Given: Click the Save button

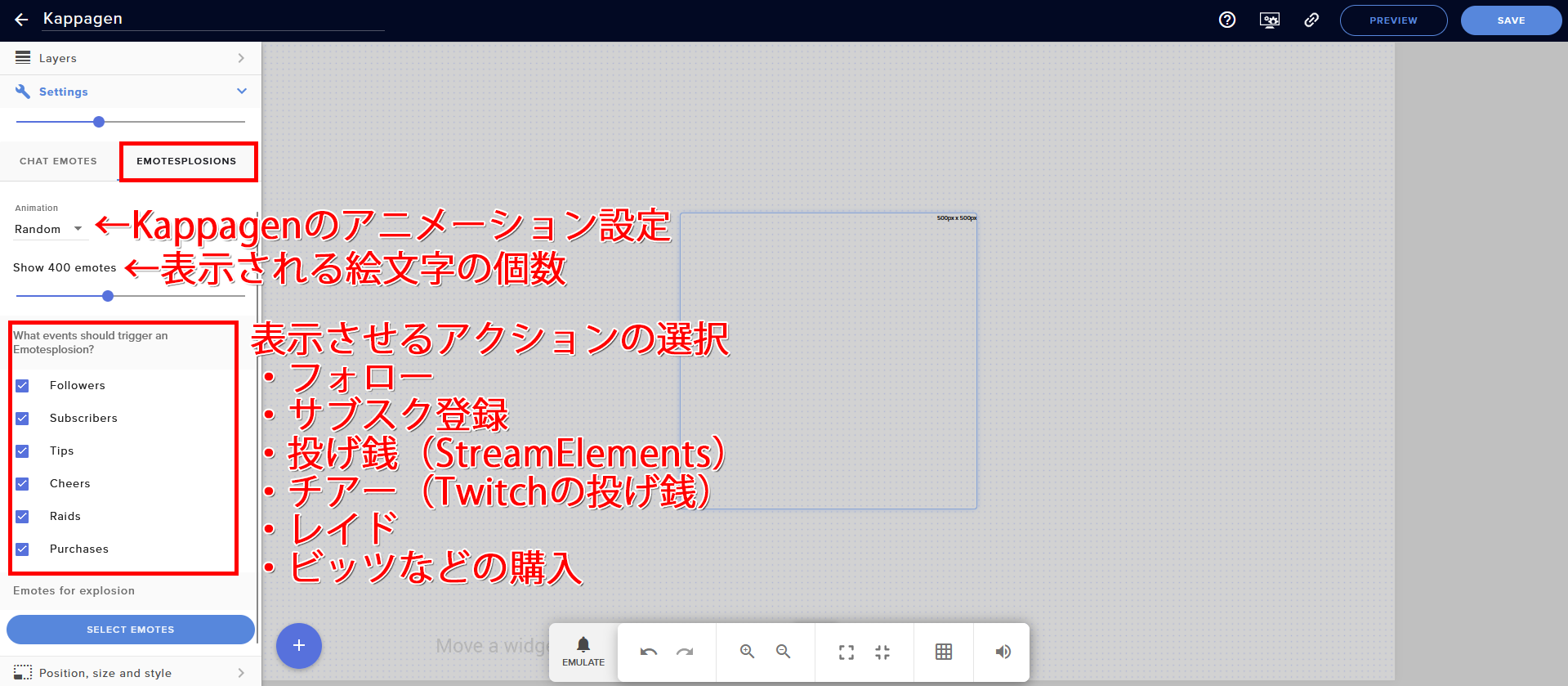Looking at the screenshot, I should [1511, 20].
